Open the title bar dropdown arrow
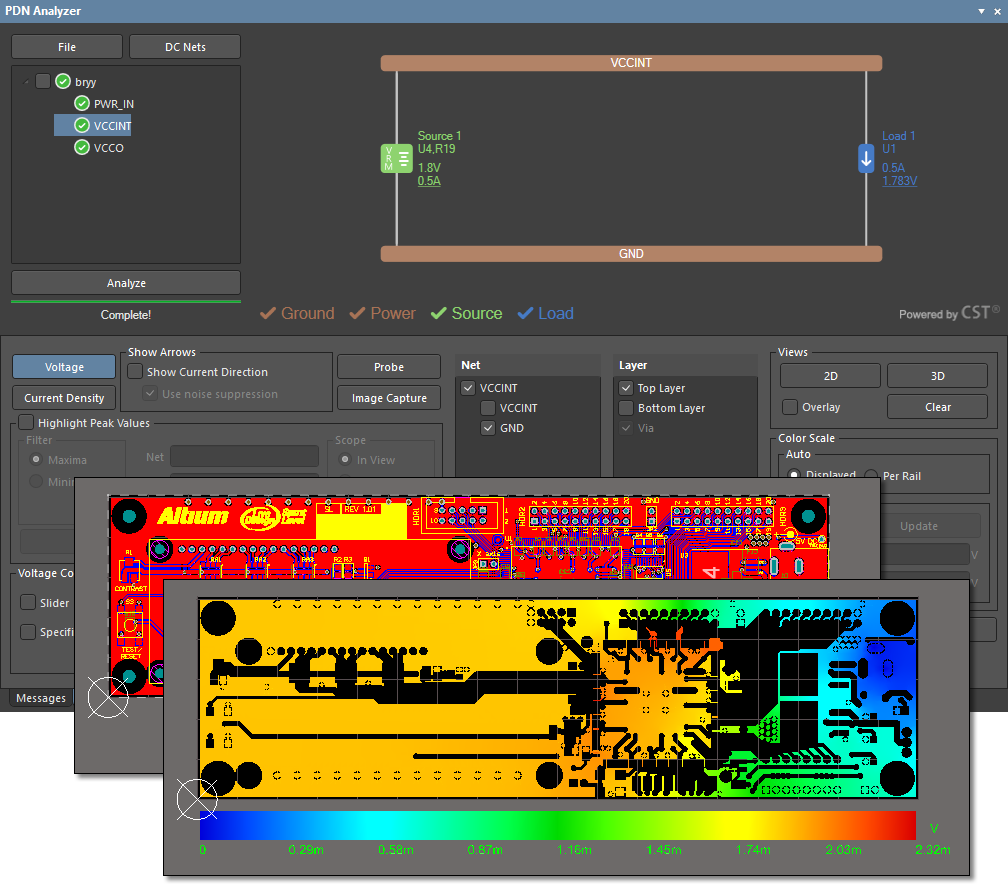Screen dimensions: 1008x884 click(981, 11)
